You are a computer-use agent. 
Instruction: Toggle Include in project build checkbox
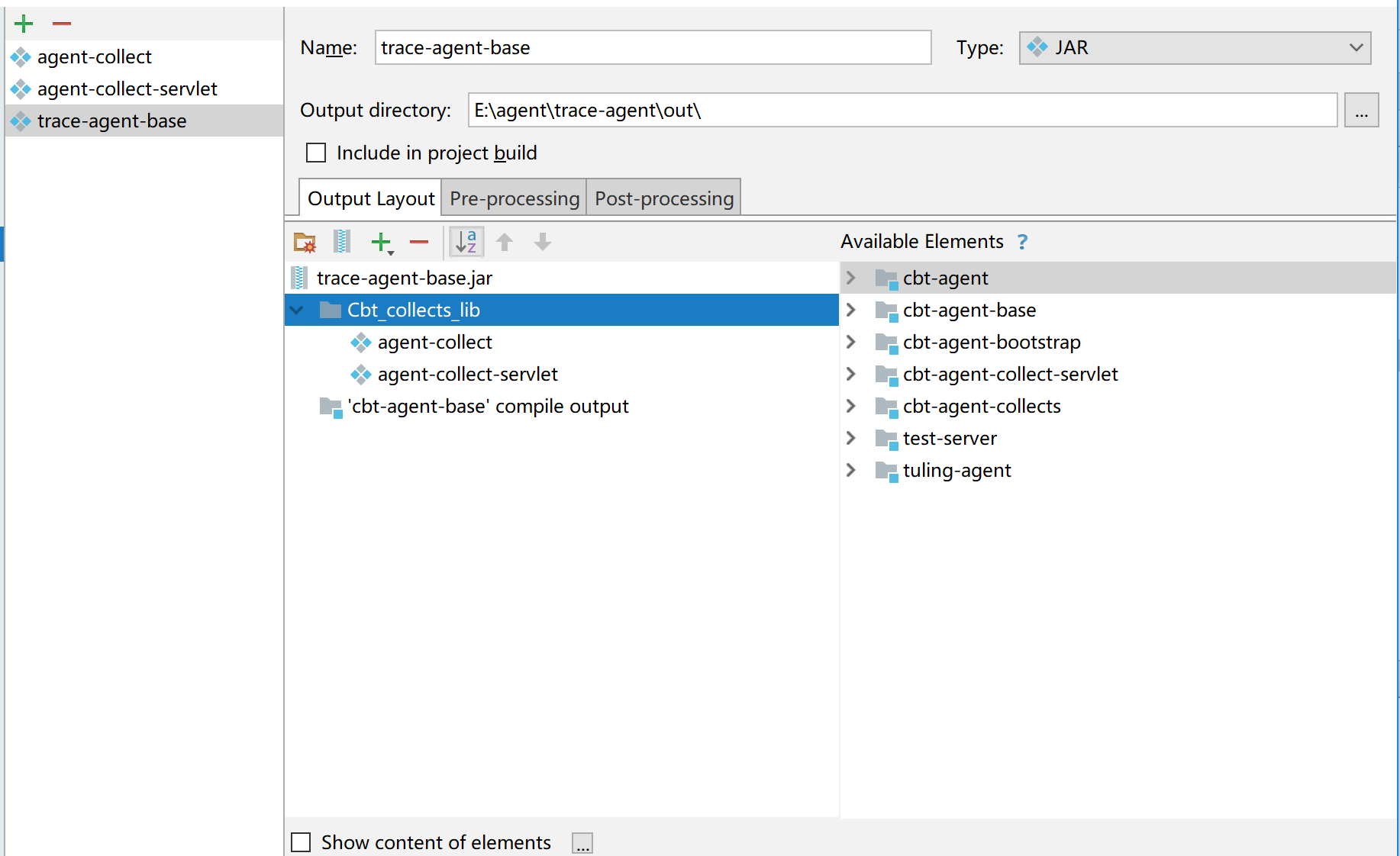click(x=316, y=153)
